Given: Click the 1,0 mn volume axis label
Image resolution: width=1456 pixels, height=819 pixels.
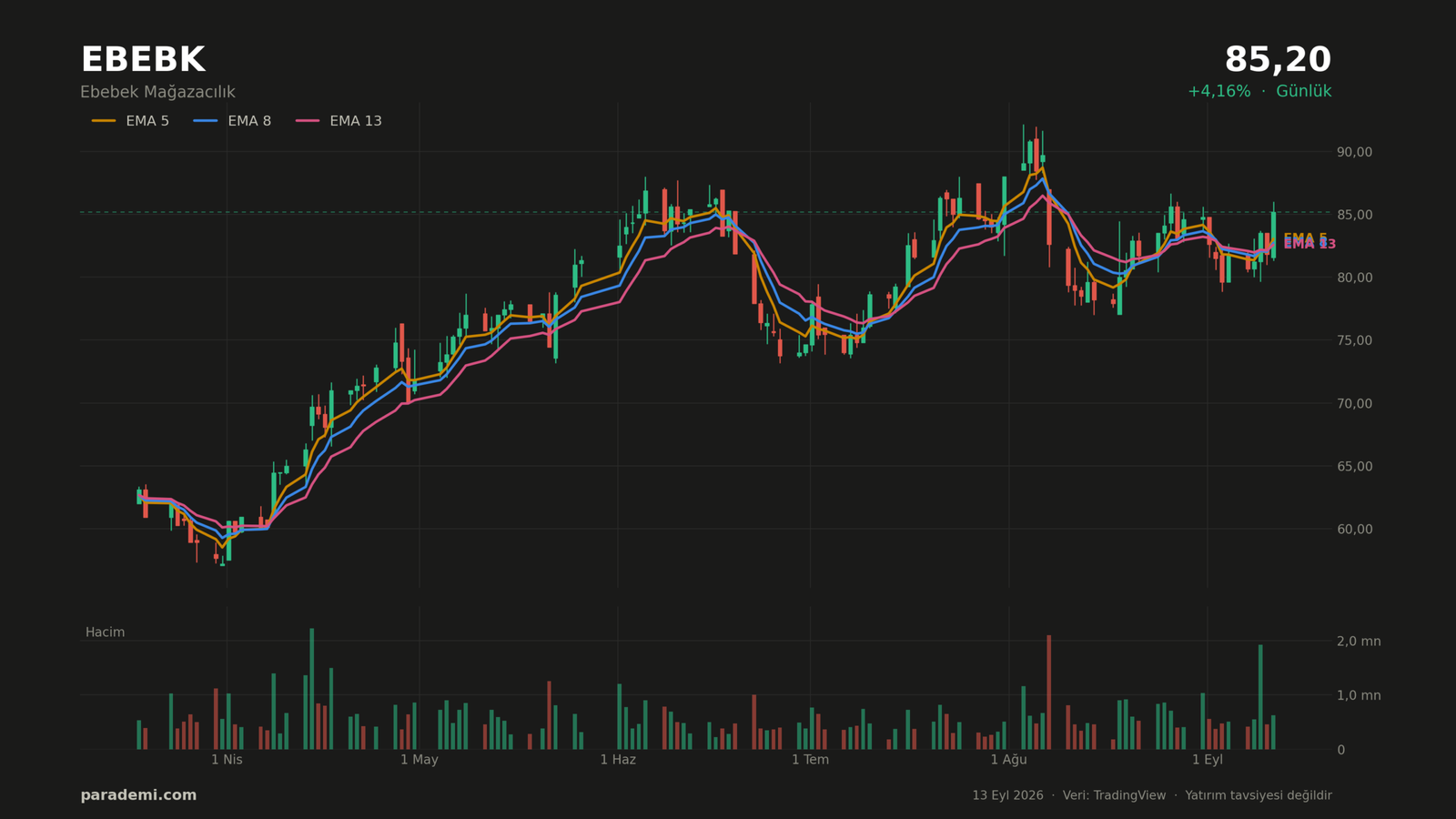Looking at the screenshot, I should click(1359, 695).
